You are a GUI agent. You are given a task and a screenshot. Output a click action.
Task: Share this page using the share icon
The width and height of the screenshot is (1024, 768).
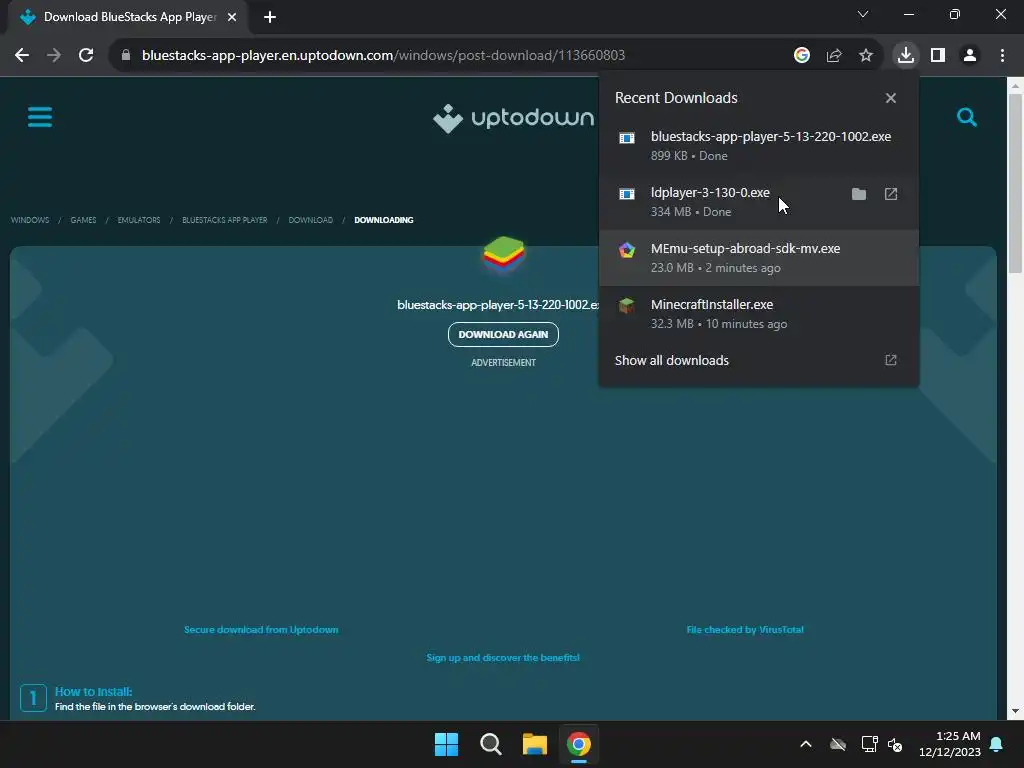[834, 56]
